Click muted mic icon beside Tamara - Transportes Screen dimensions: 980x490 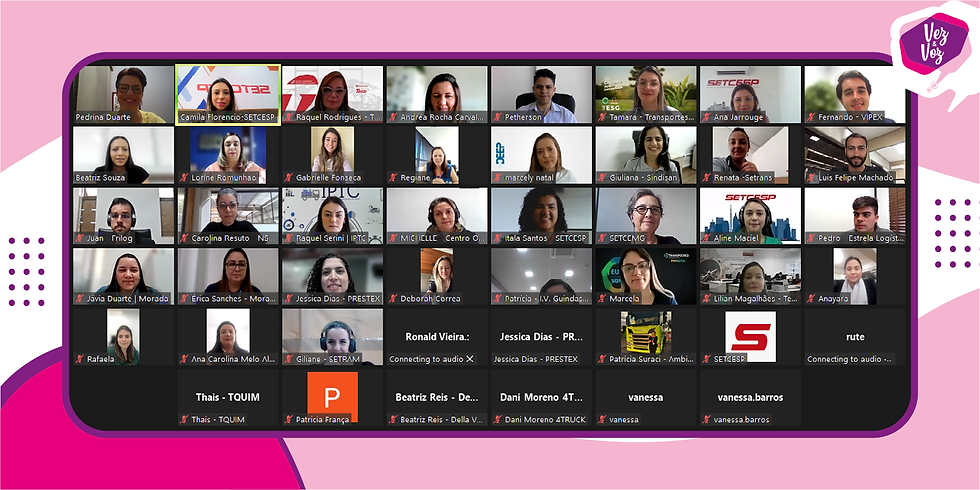tap(602, 117)
